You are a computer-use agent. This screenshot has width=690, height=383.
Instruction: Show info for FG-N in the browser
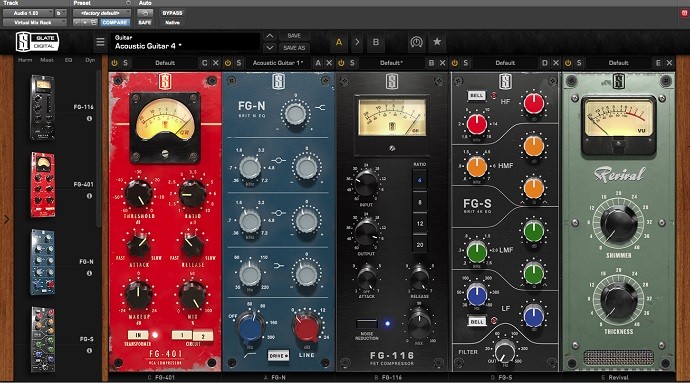pyautogui.click(x=89, y=273)
